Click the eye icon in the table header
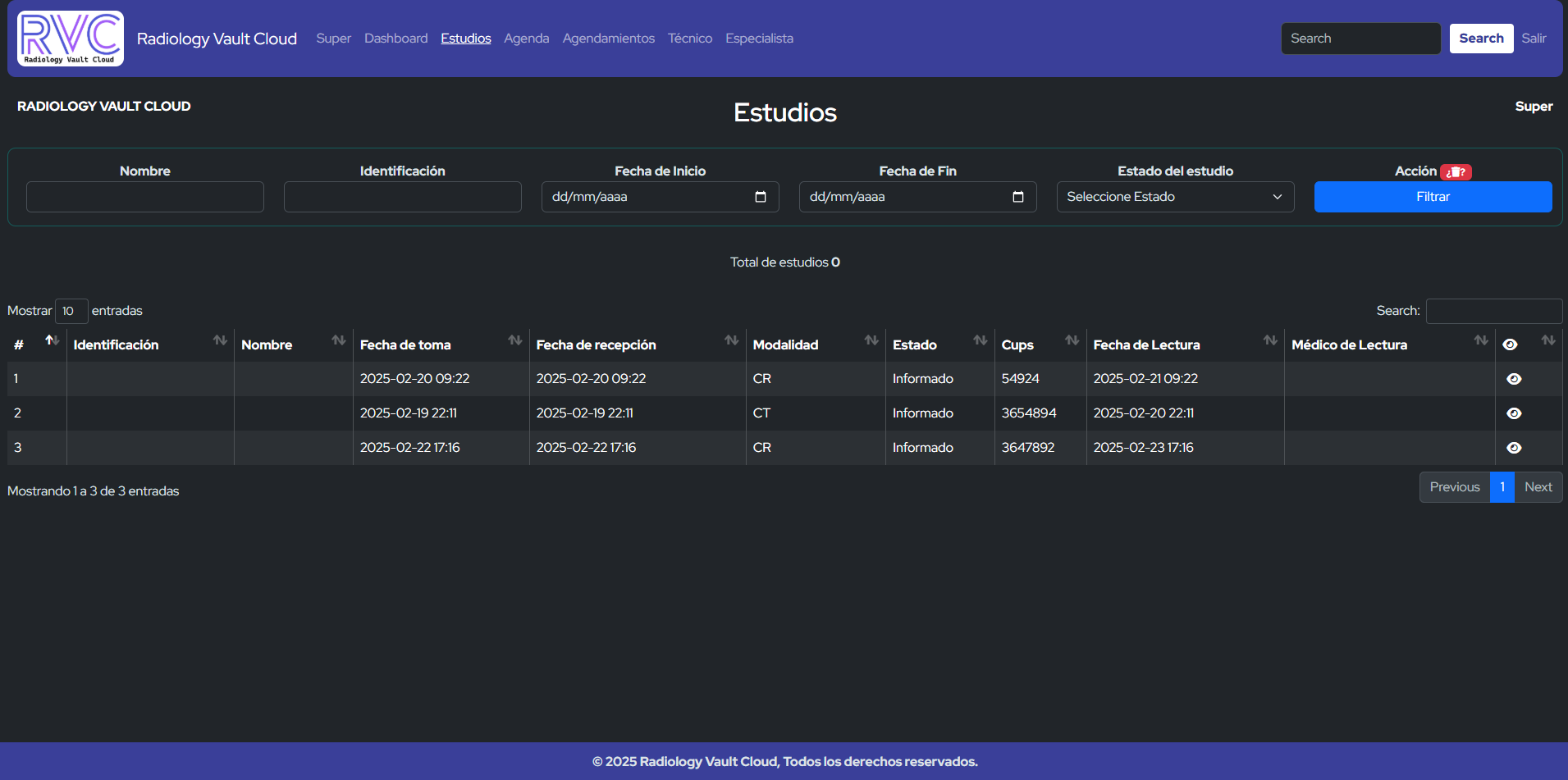 pos(1511,344)
